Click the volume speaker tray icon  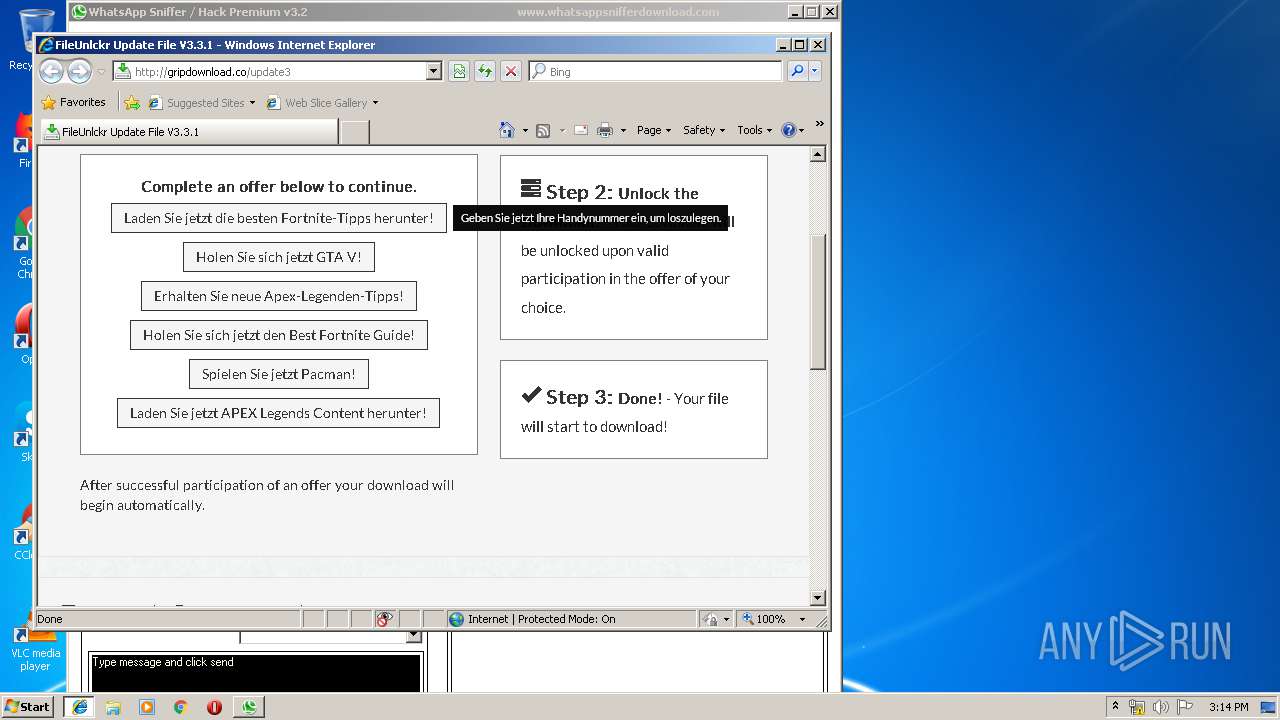tap(1161, 706)
